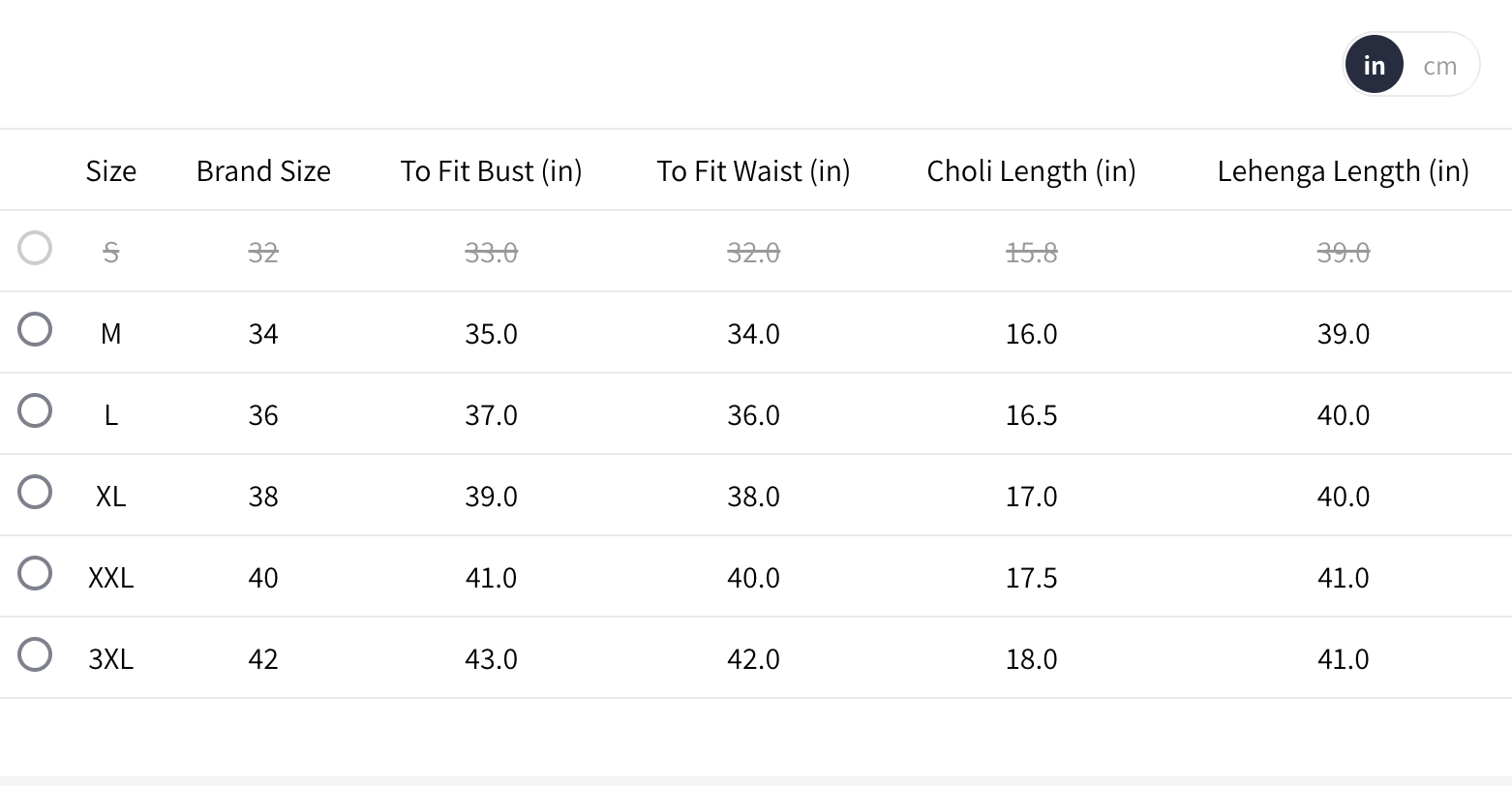The height and width of the screenshot is (786, 1512).
Task: Select the L size radio button
Action: tap(35, 410)
